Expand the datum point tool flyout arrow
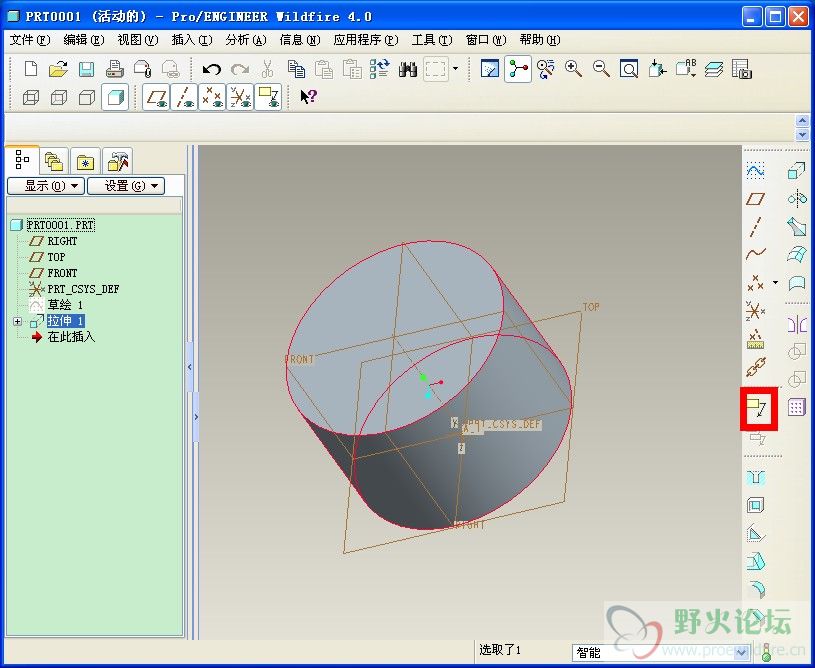The width and height of the screenshot is (815, 668). pos(775,282)
